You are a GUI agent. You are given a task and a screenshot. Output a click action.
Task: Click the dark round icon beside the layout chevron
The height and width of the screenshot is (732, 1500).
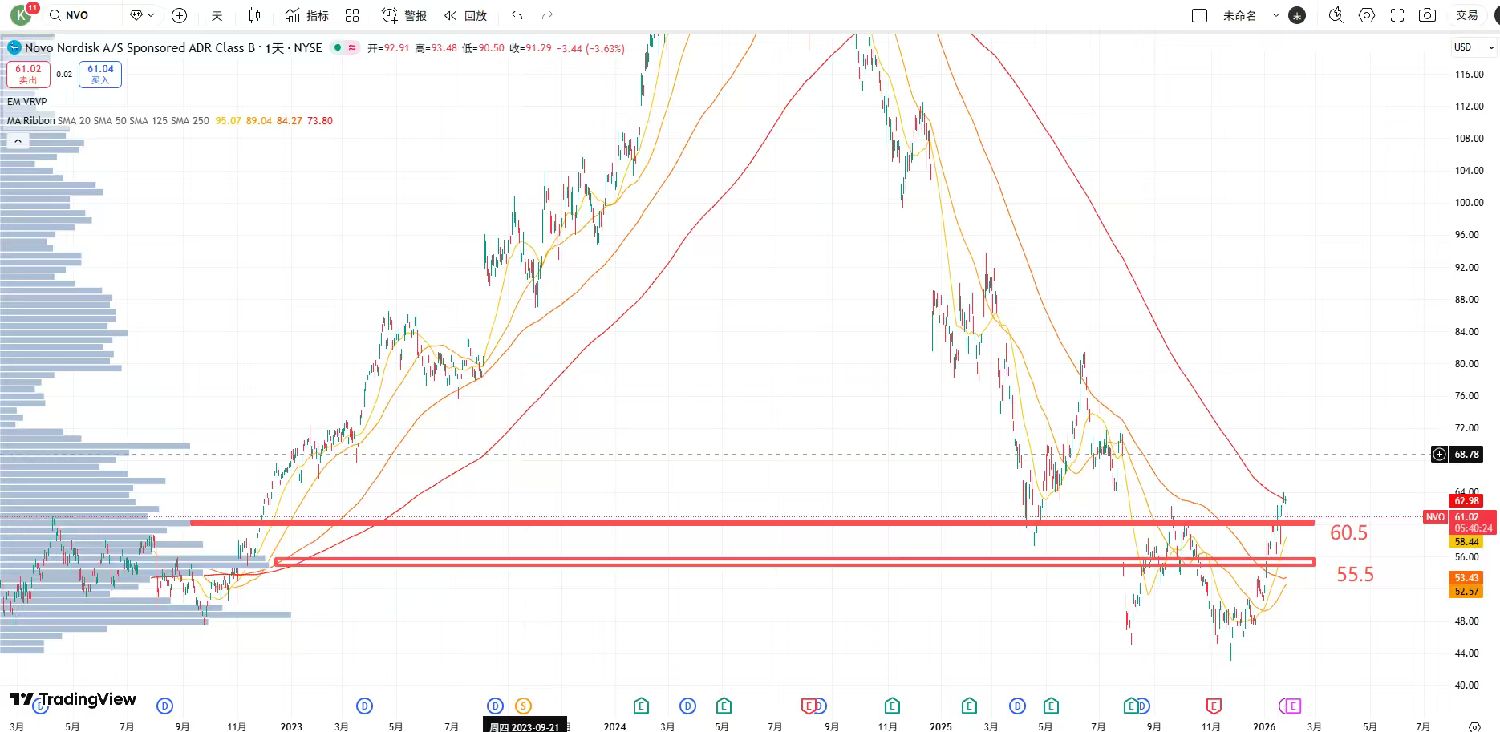coord(1297,15)
